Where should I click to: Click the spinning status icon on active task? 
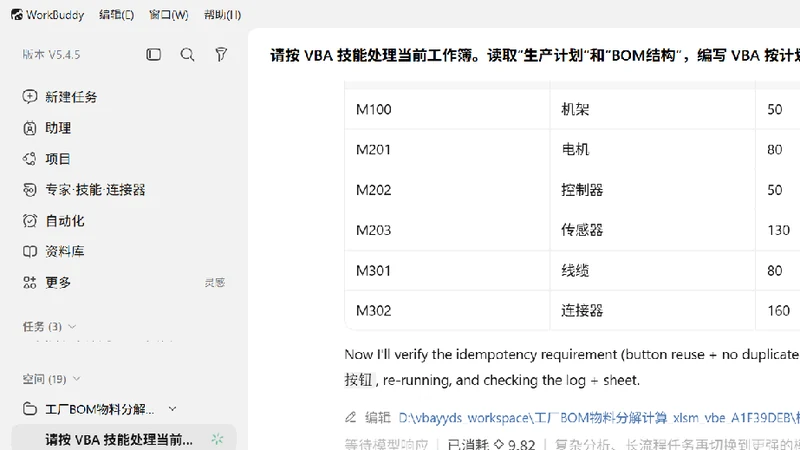(x=217, y=439)
